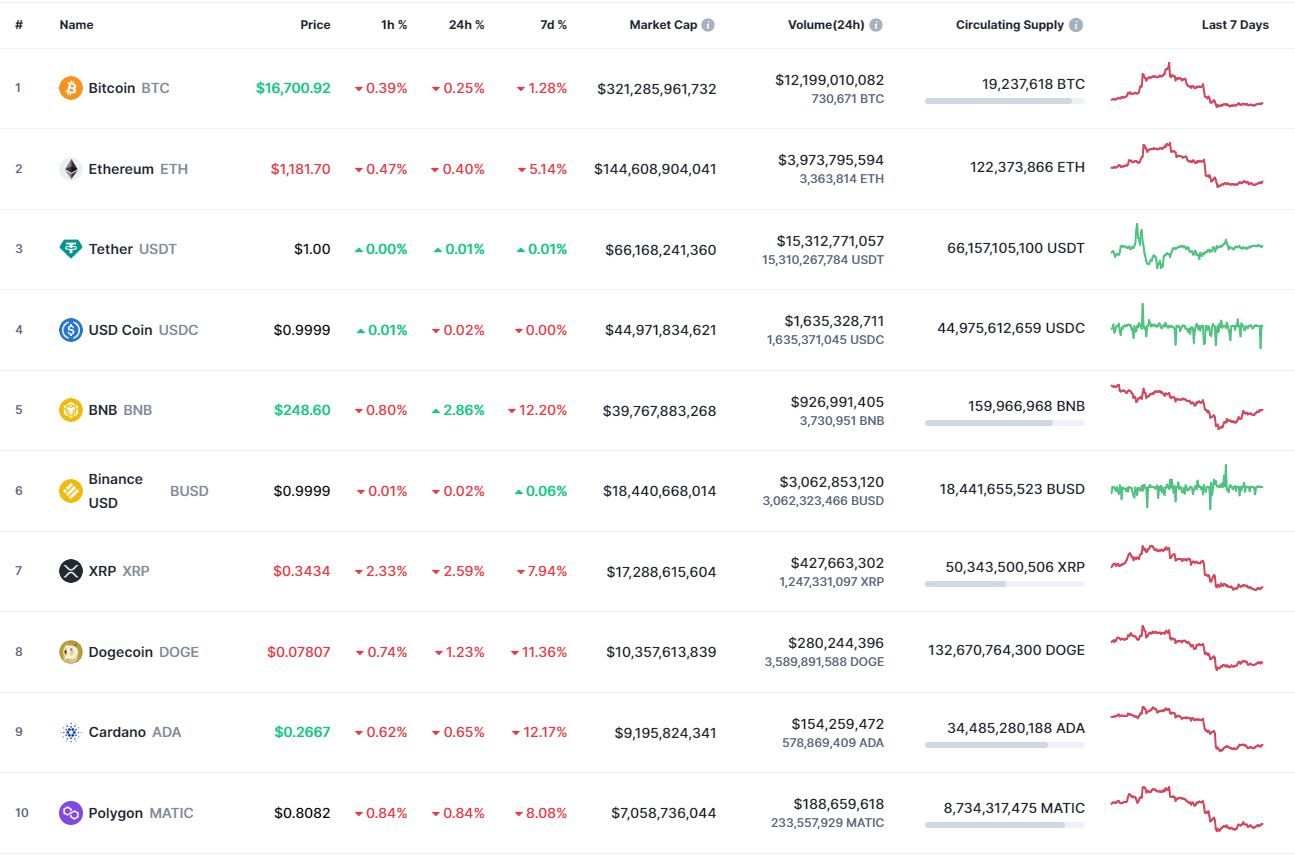Click the Ethereum diamond logo icon
The height and width of the screenshot is (859, 1295).
(x=70, y=169)
